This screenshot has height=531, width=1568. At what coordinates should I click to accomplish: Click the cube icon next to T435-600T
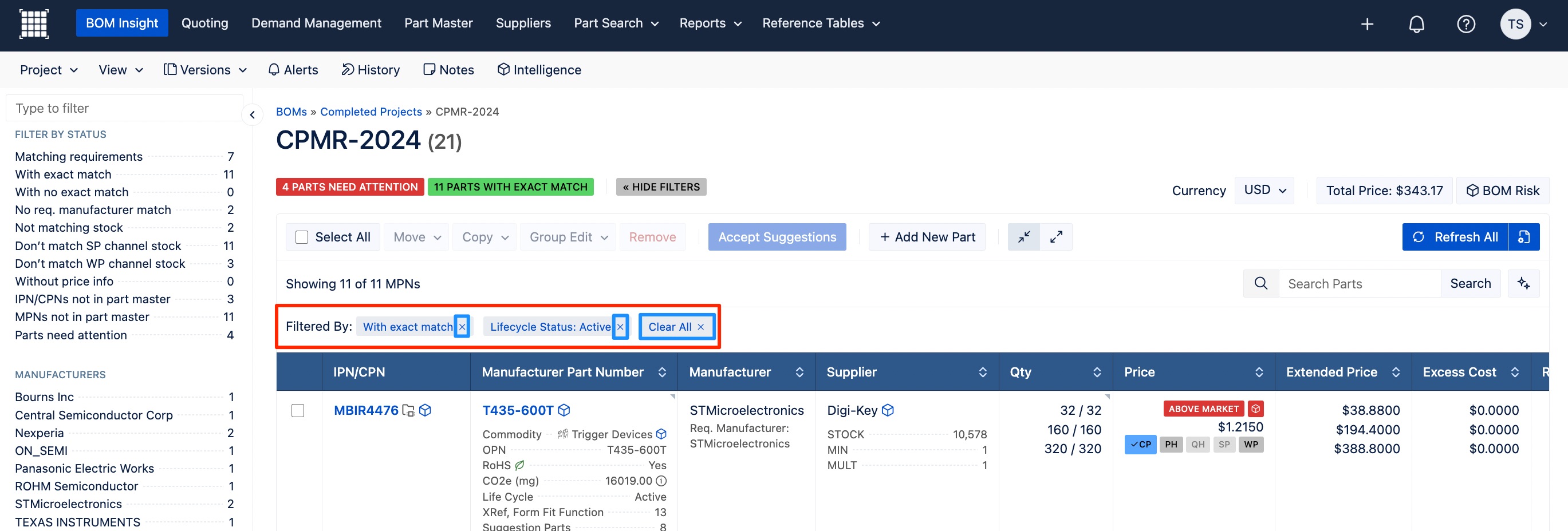(564, 410)
